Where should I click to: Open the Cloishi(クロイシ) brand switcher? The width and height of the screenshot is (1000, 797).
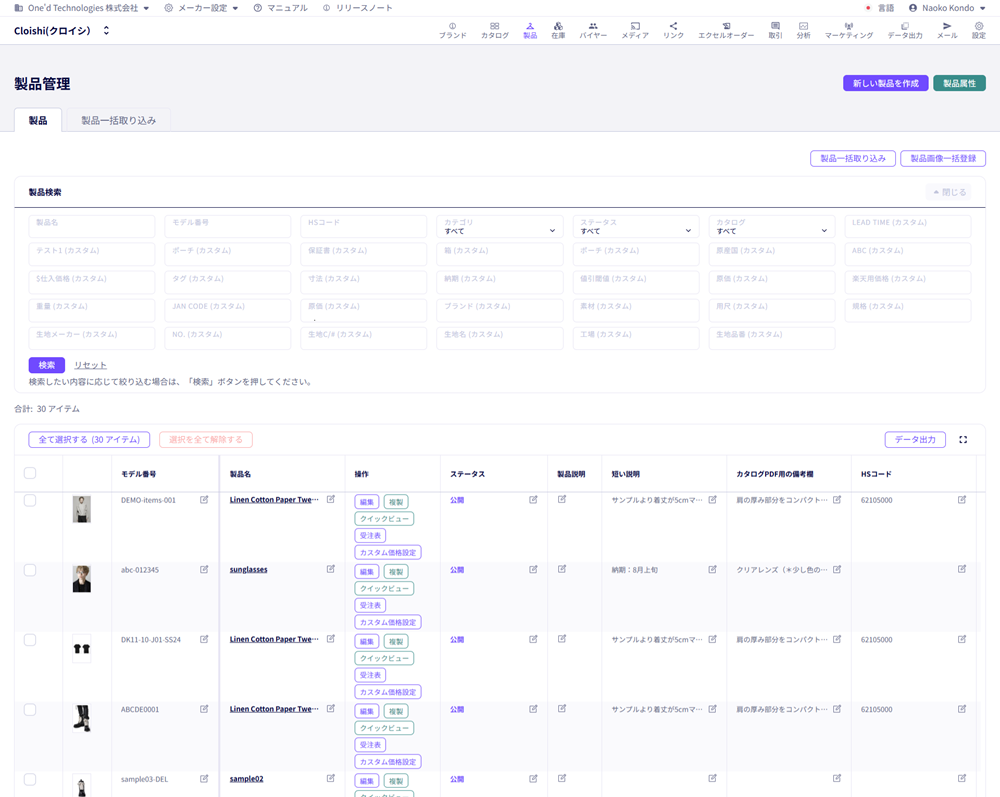tap(62, 31)
